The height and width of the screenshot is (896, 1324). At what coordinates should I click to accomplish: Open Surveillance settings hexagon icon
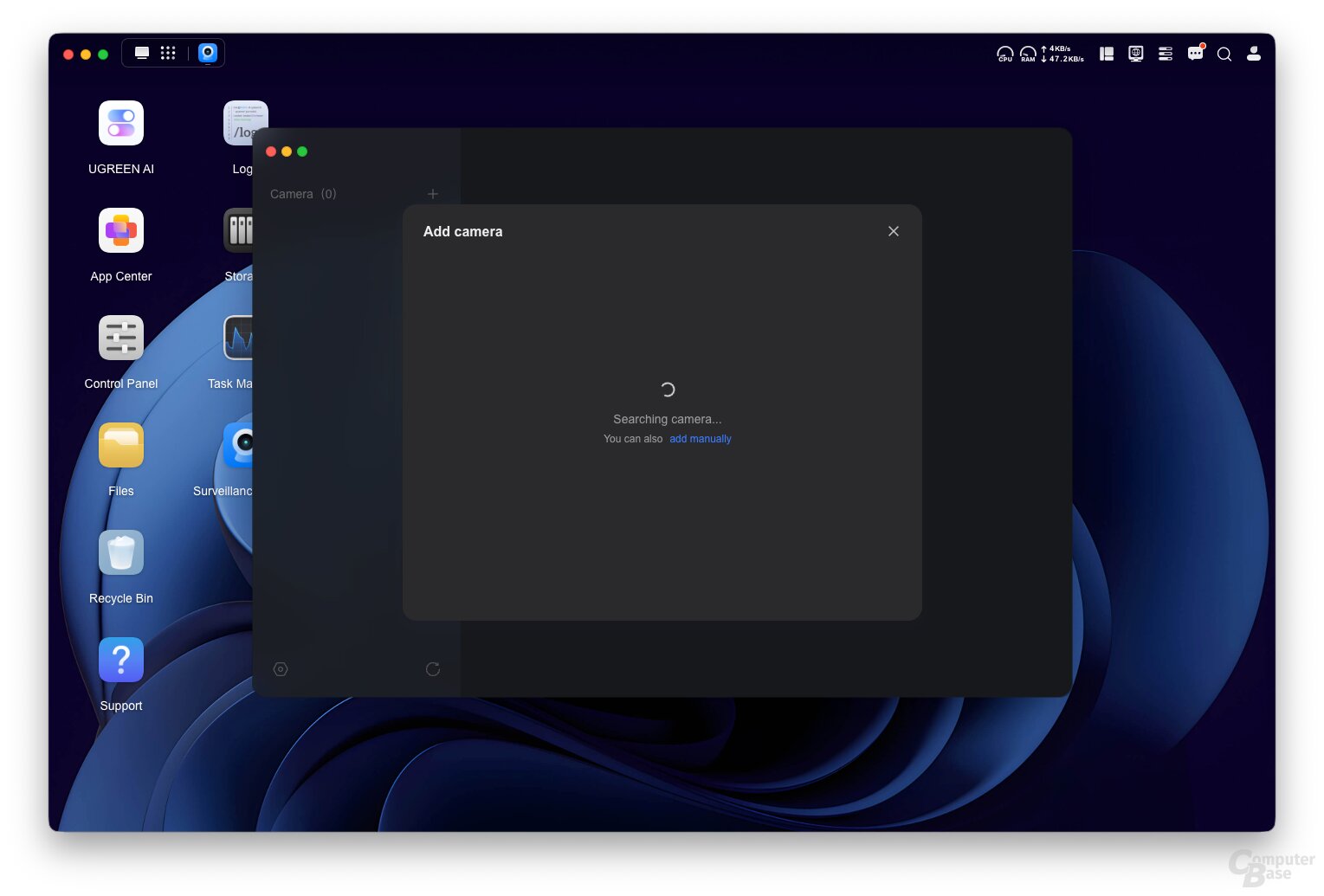click(x=281, y=669)
